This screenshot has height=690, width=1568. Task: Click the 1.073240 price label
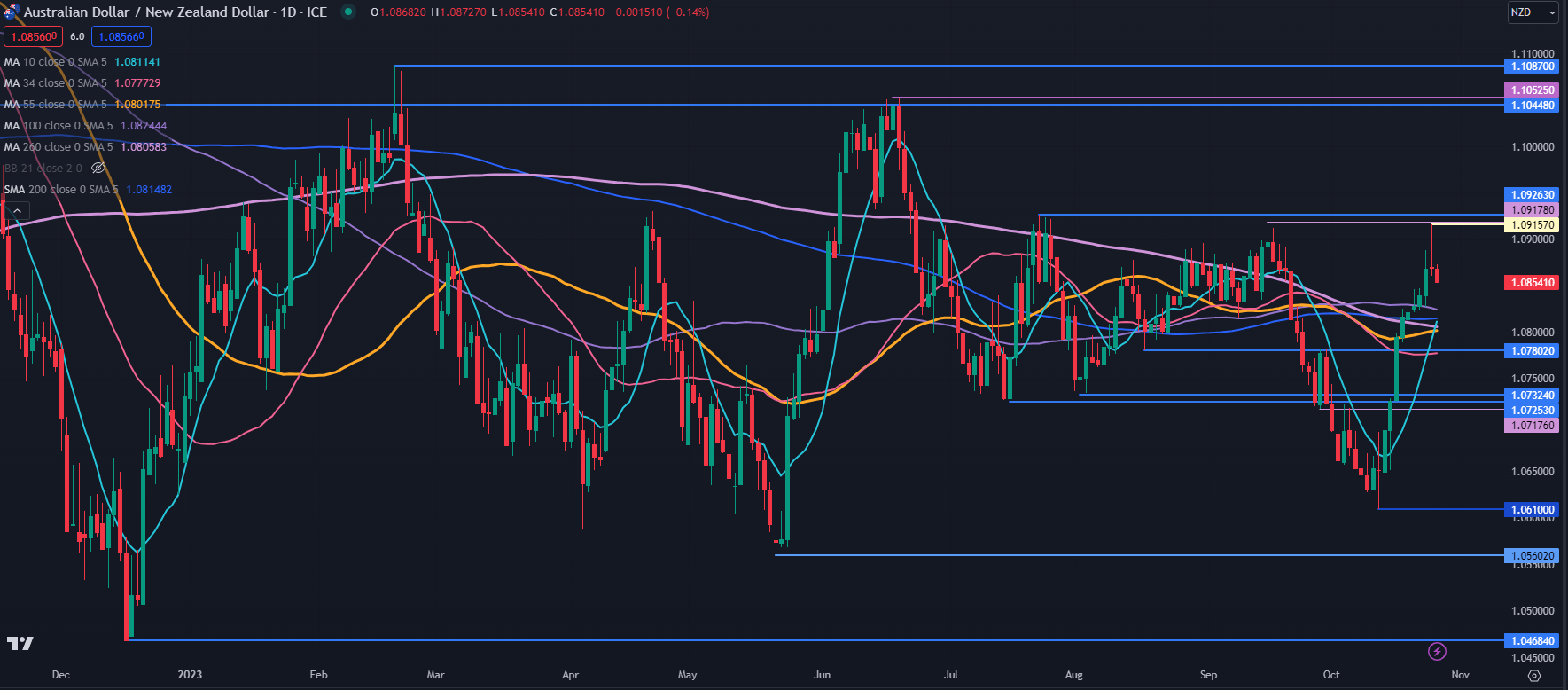[1532, 396]
